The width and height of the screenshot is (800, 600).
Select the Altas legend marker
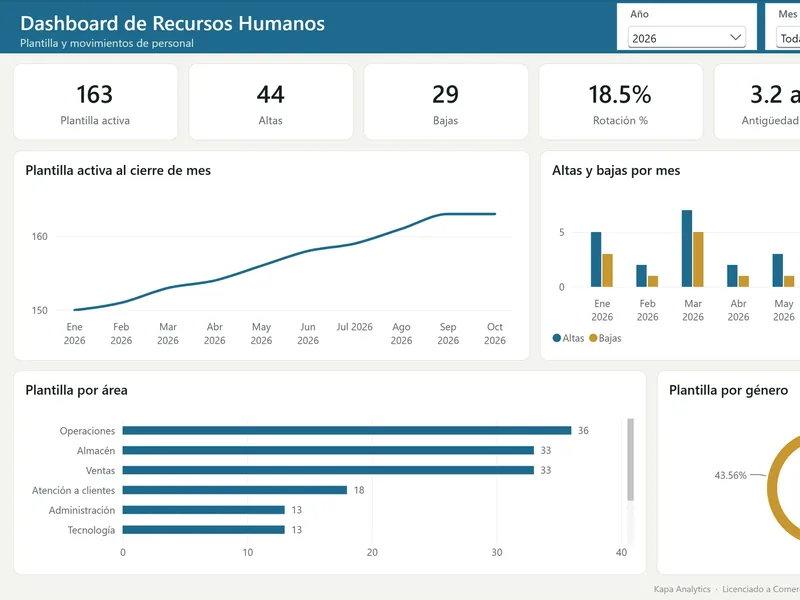coord(557,338)
